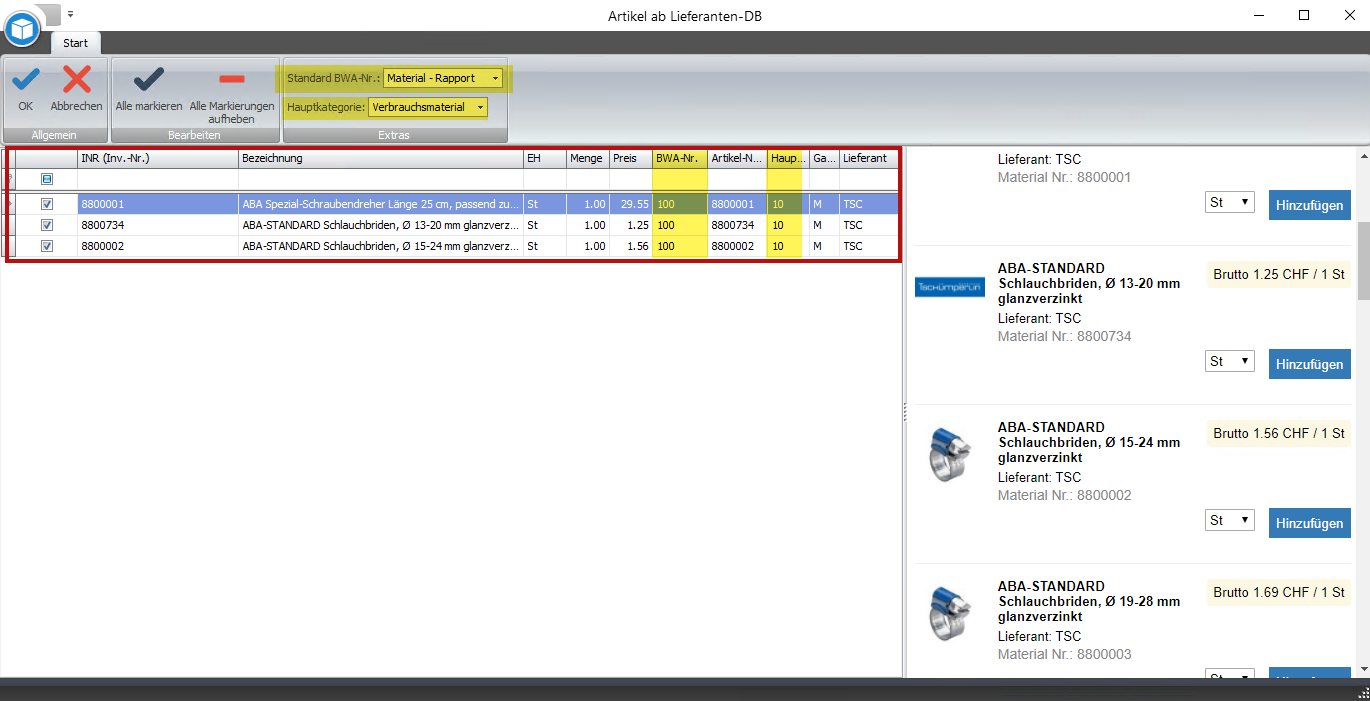Uncheck the checkbox for row 8800001
The image size is (1370, 701).
[x=47, y=204]
